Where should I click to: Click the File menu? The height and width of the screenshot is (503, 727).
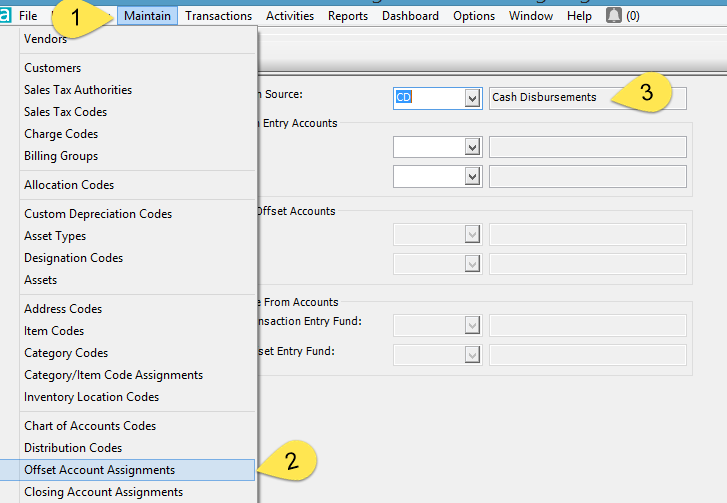(28, 16)
